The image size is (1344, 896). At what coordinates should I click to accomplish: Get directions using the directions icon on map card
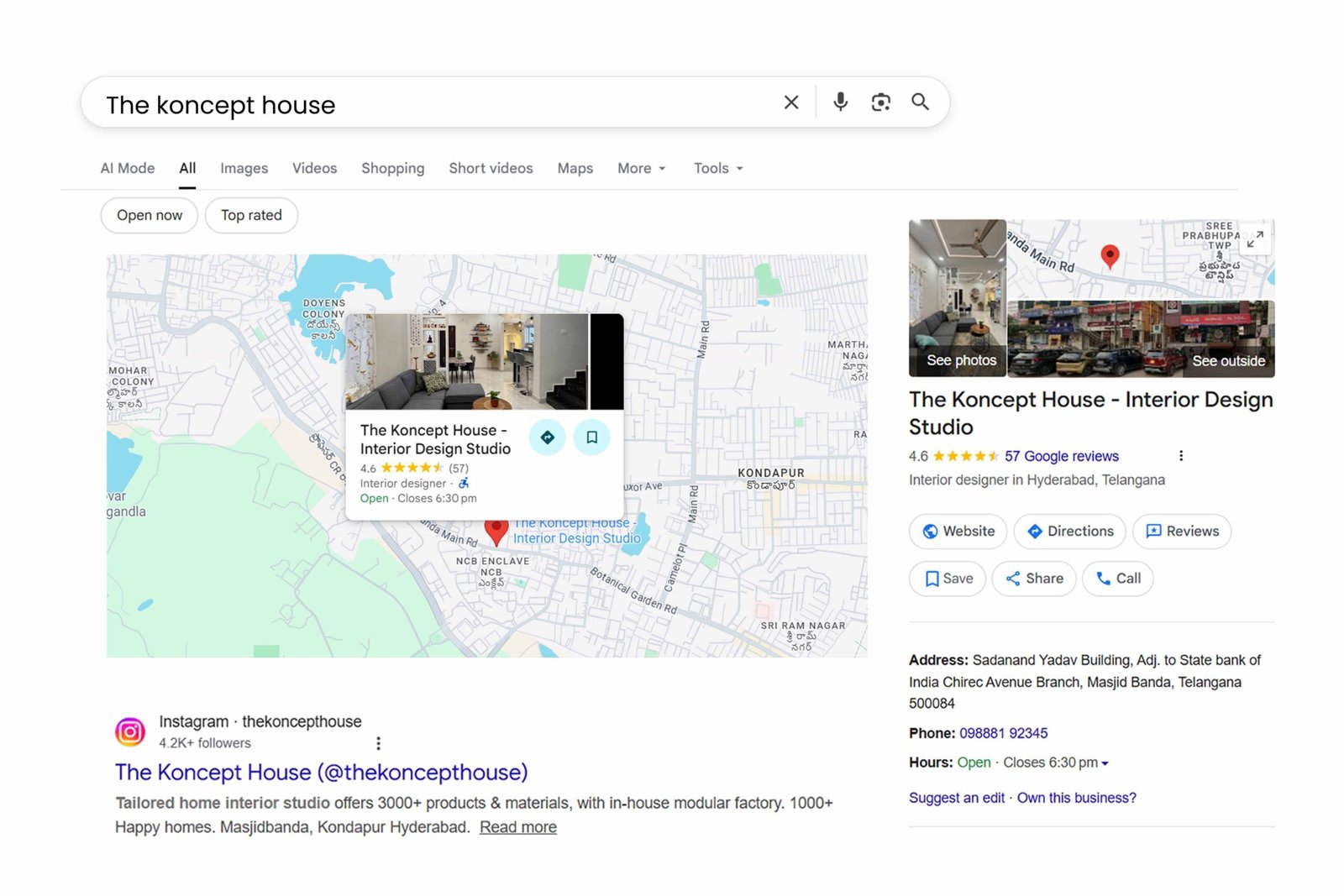pyautogui.click(x=547, y=437)
